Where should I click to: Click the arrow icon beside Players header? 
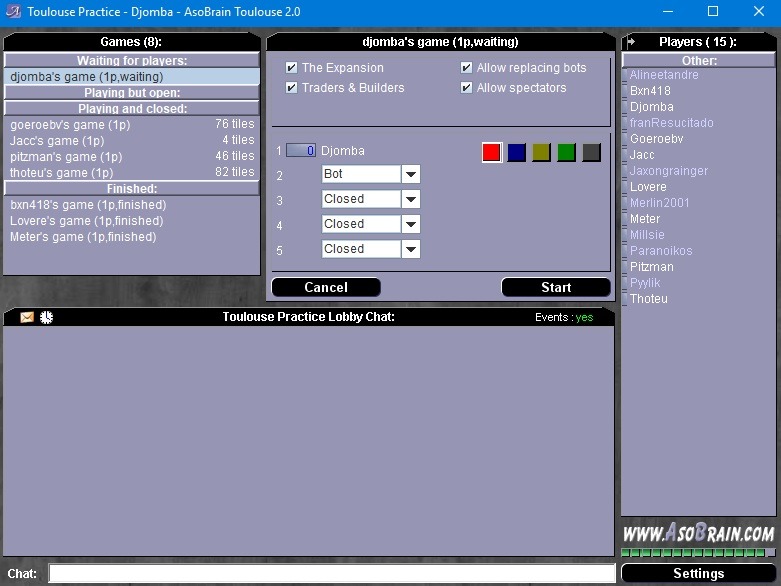coord(631,42)
